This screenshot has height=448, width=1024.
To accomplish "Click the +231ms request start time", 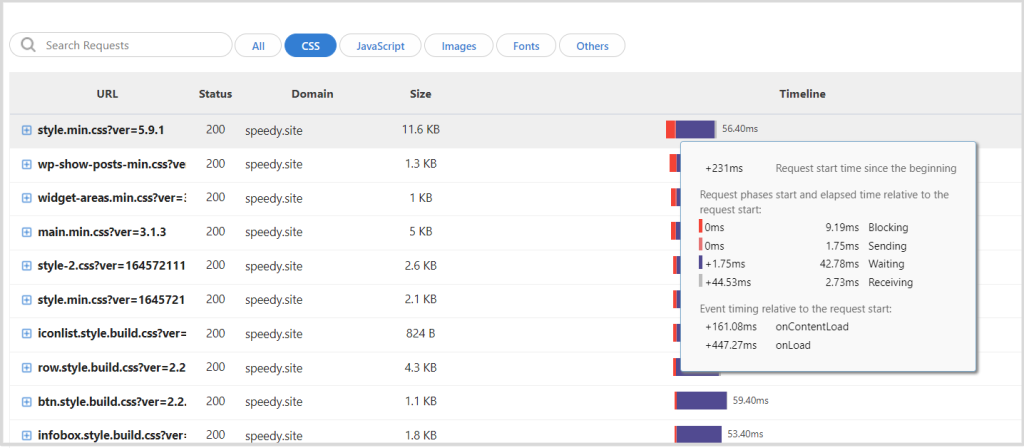I will pos(724,168).
